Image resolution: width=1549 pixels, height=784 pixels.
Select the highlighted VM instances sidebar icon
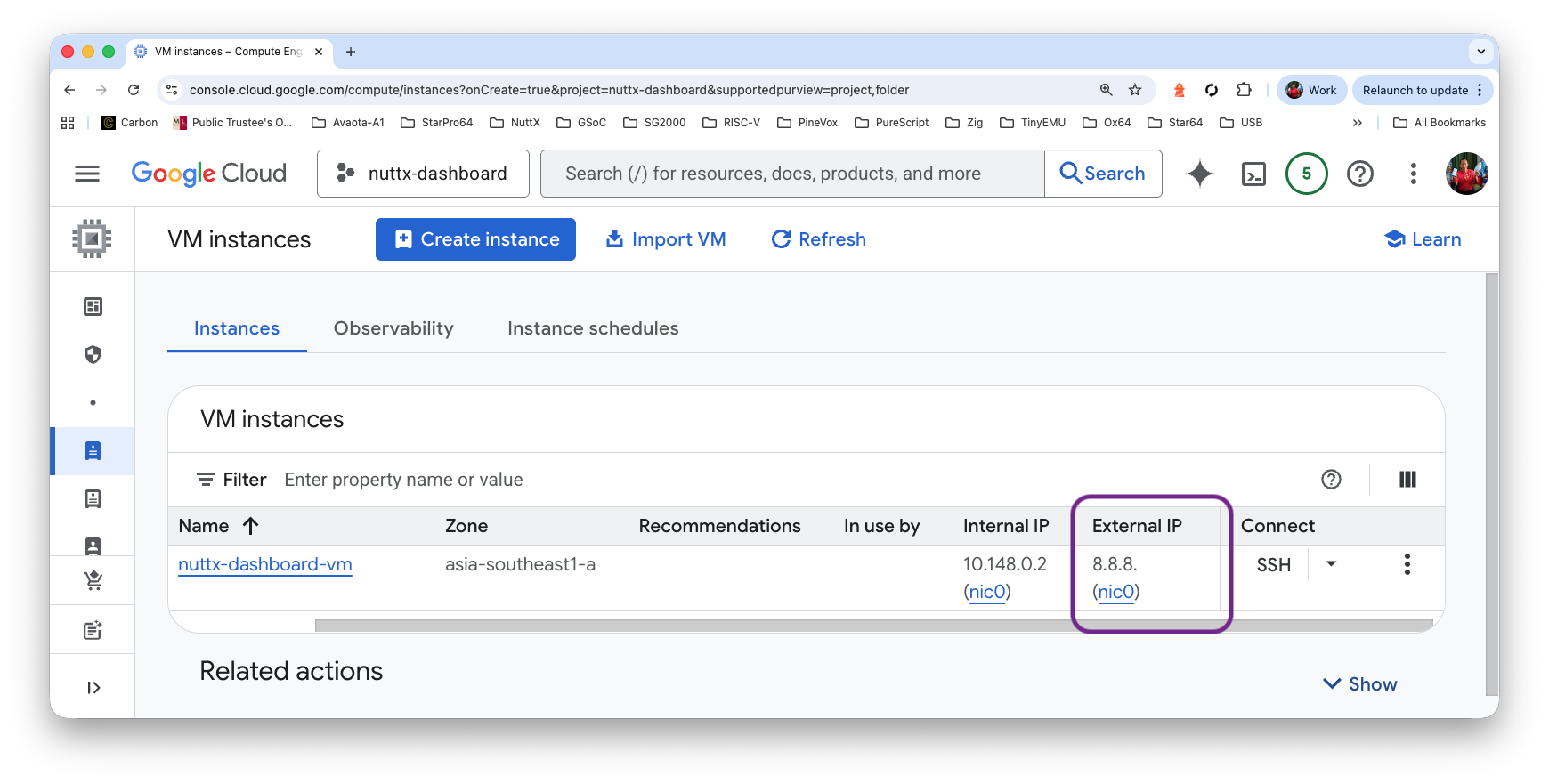coord(93,450)
